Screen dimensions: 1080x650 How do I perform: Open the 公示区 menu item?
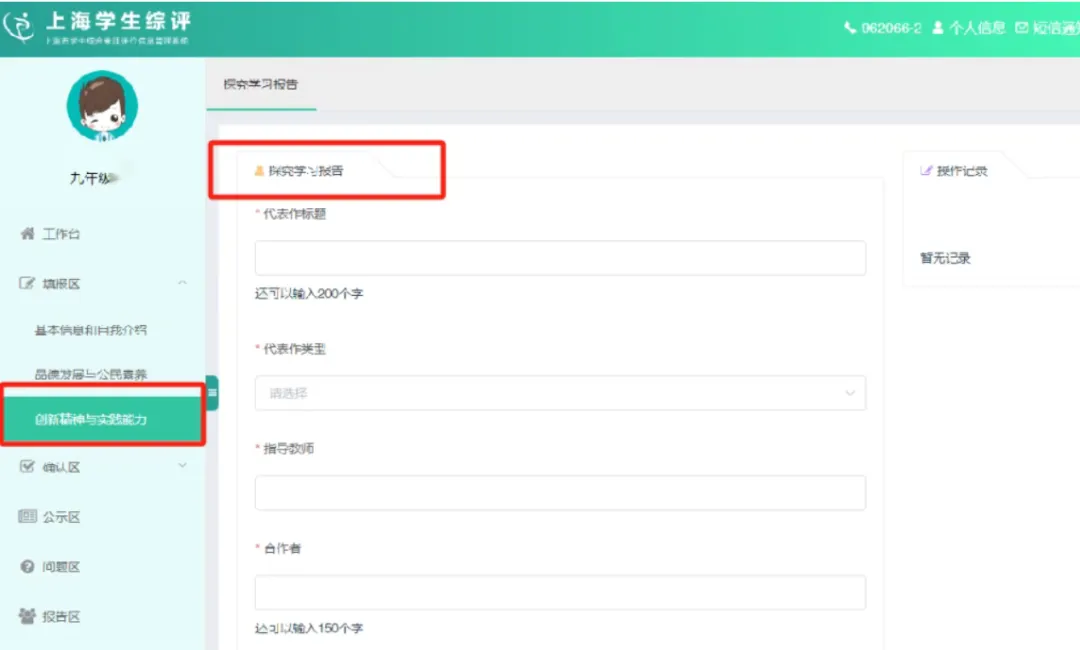(61, 516)
